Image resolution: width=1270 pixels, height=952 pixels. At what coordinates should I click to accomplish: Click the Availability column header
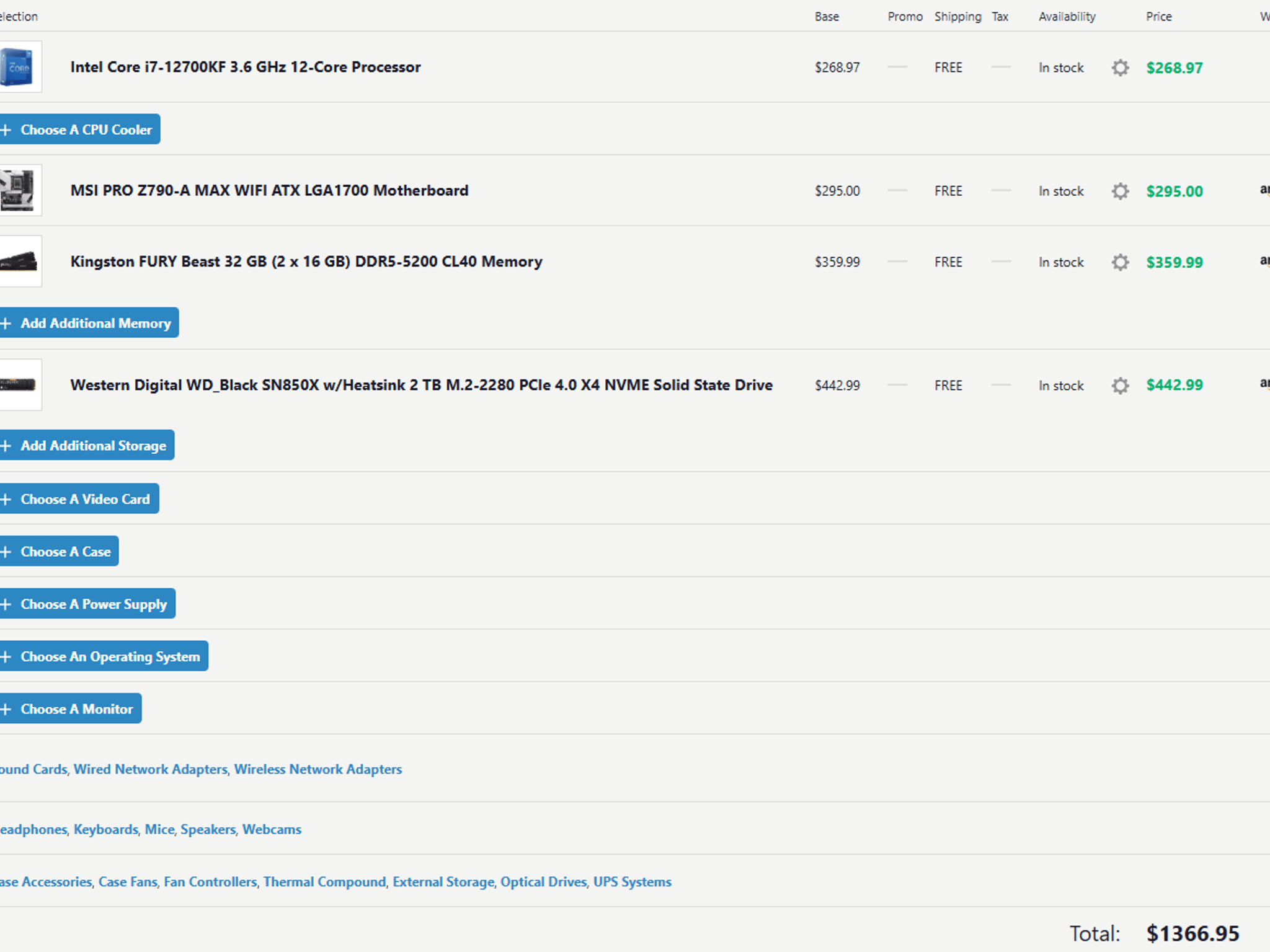click(x=1067, y=17)
